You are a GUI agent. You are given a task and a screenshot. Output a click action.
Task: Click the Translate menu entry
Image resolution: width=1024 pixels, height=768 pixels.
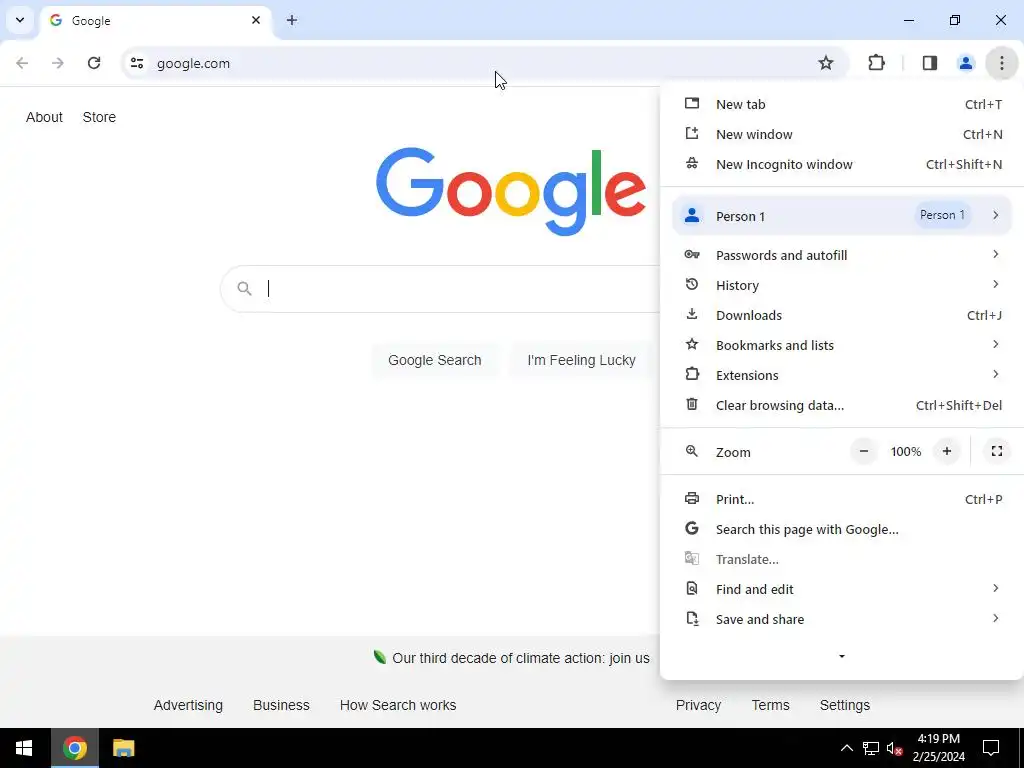coord(842,560)
